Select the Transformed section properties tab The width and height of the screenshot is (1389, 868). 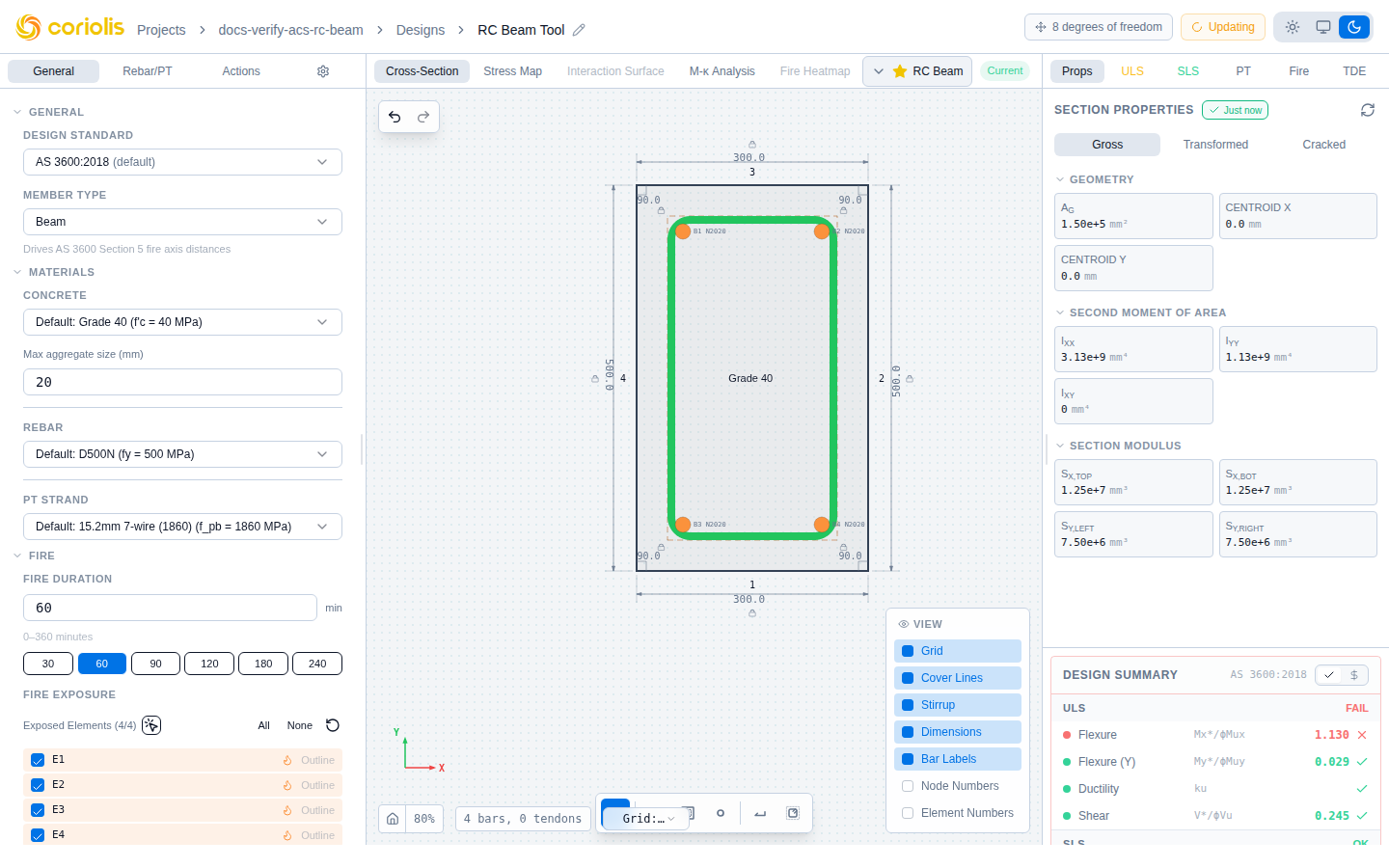[x=1215, y=145]
